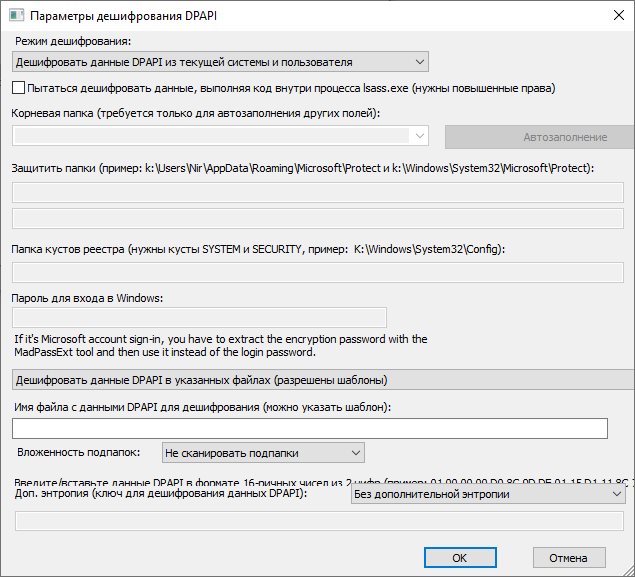Click the Защитить папки label text
635x577 pixels.
pos(303,168)
